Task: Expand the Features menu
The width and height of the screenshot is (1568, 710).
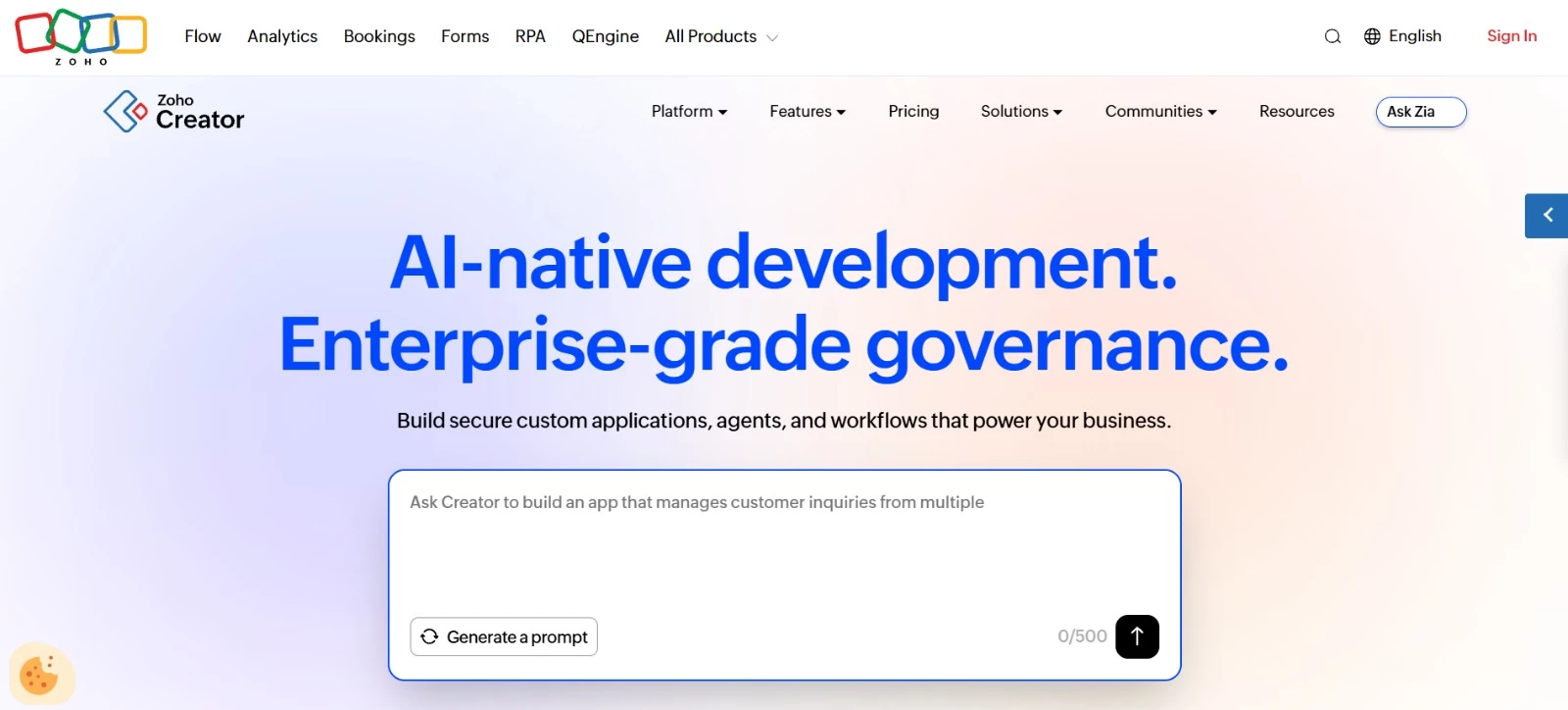Action: tap(808, 112)
